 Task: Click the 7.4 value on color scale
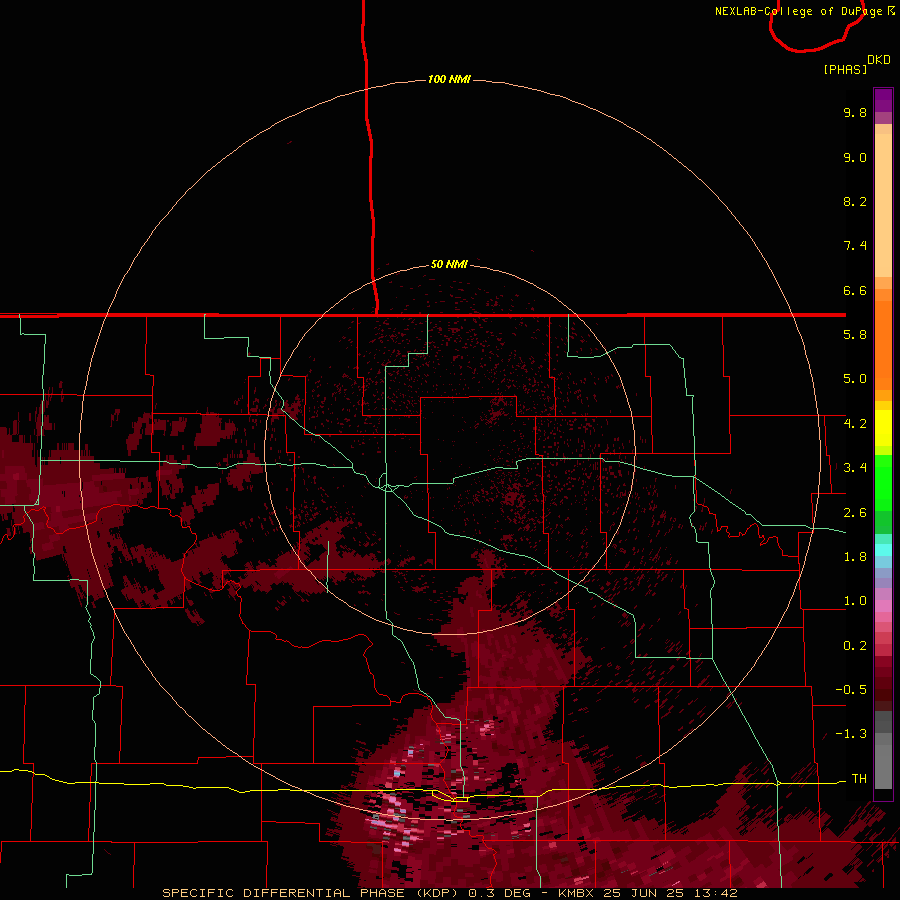click(x=855, y=246)
